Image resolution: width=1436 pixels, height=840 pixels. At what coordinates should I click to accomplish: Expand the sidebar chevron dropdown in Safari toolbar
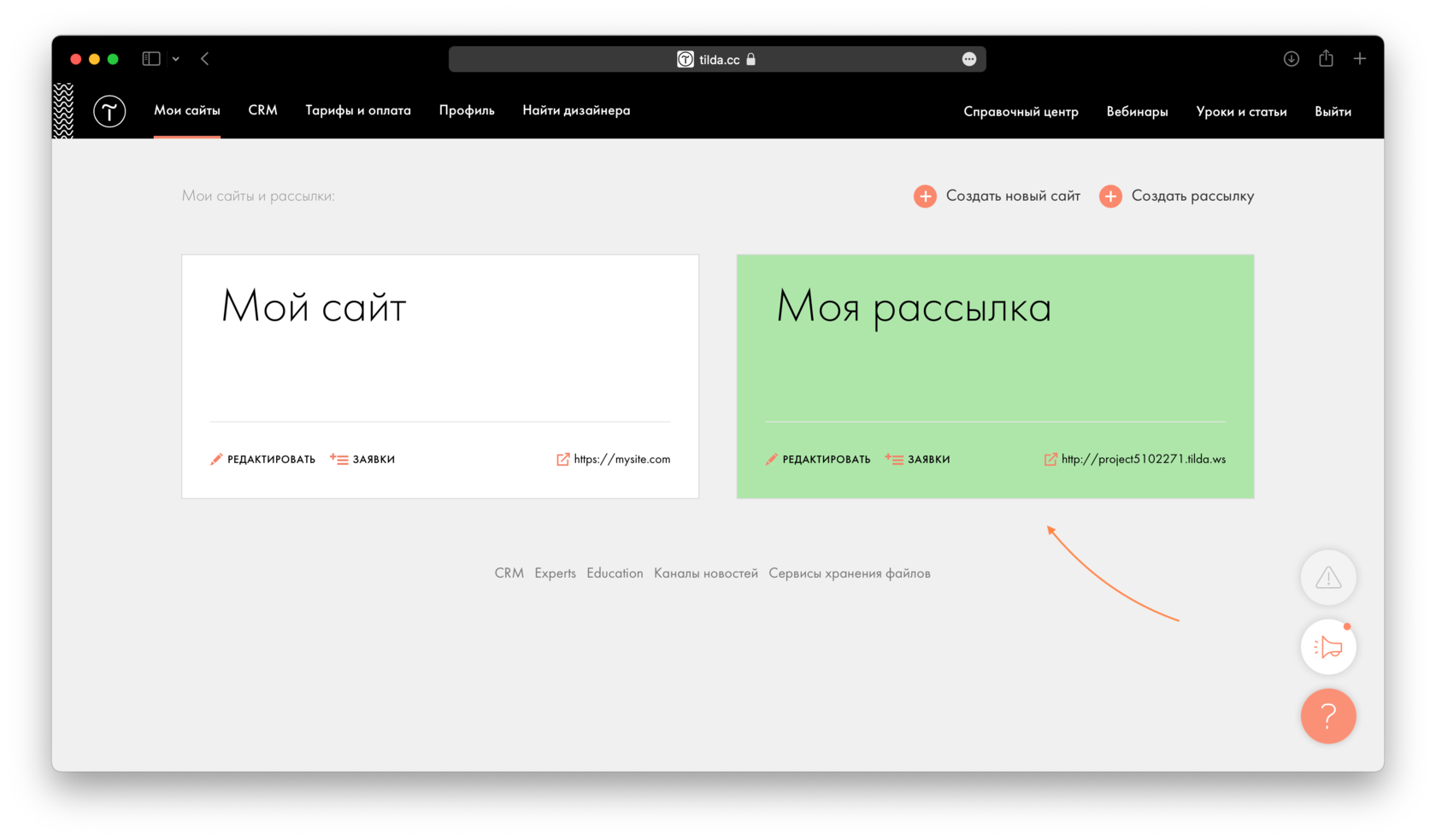tap(176, 59)
